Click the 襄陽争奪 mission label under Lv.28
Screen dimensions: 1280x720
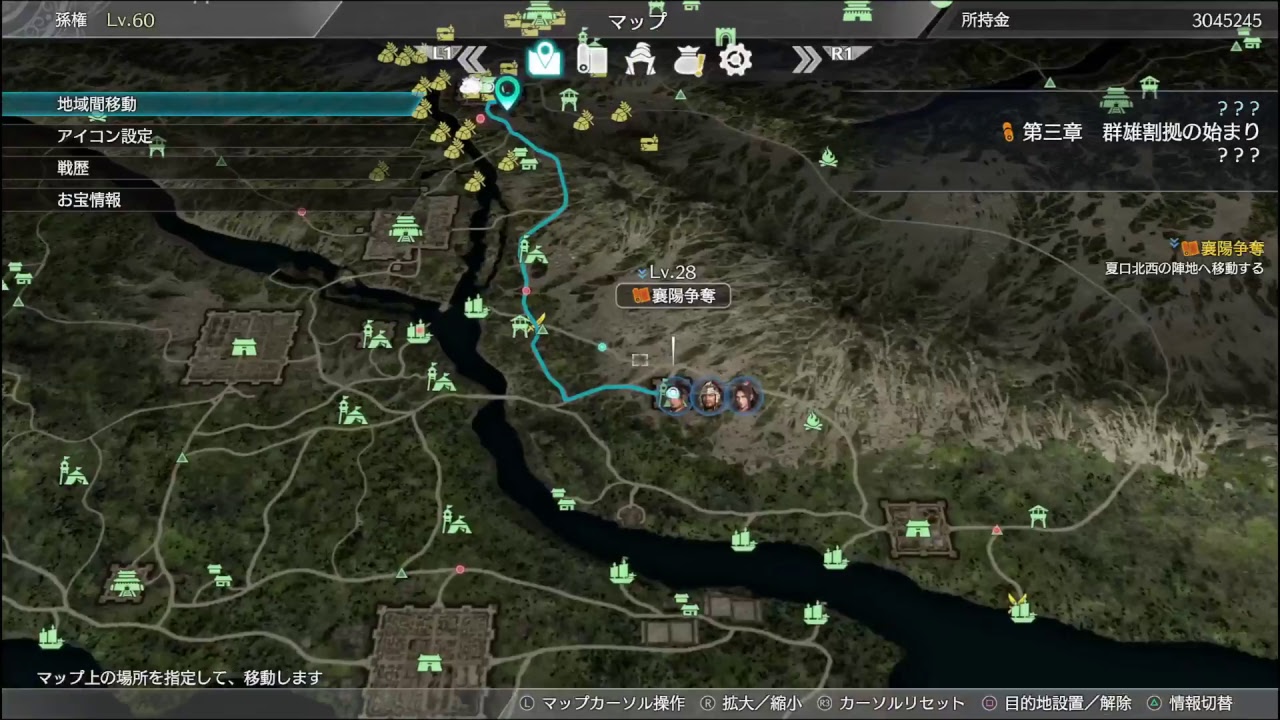click(672, 295)
